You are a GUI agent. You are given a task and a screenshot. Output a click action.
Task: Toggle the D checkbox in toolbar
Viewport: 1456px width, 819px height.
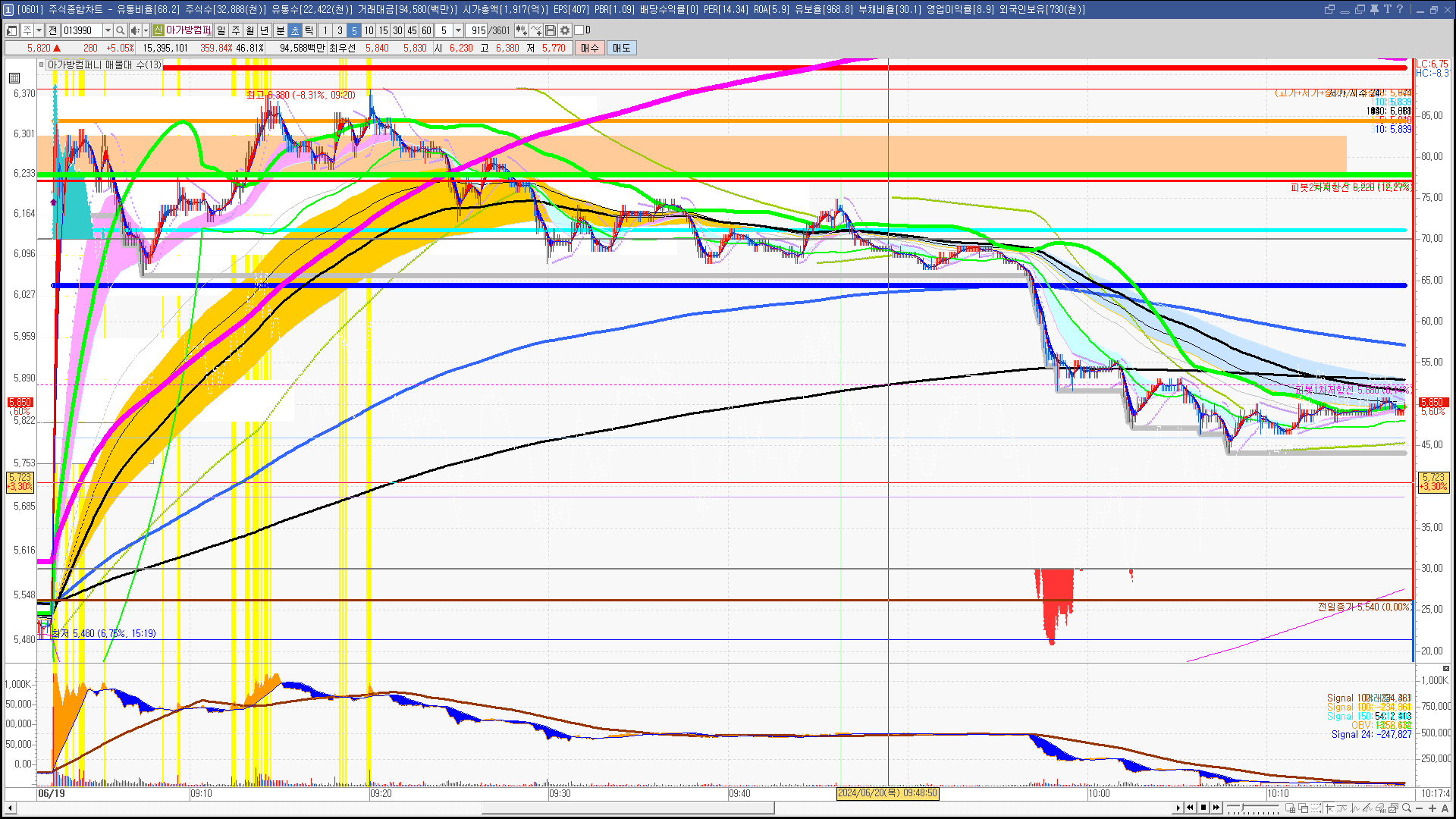579,30
